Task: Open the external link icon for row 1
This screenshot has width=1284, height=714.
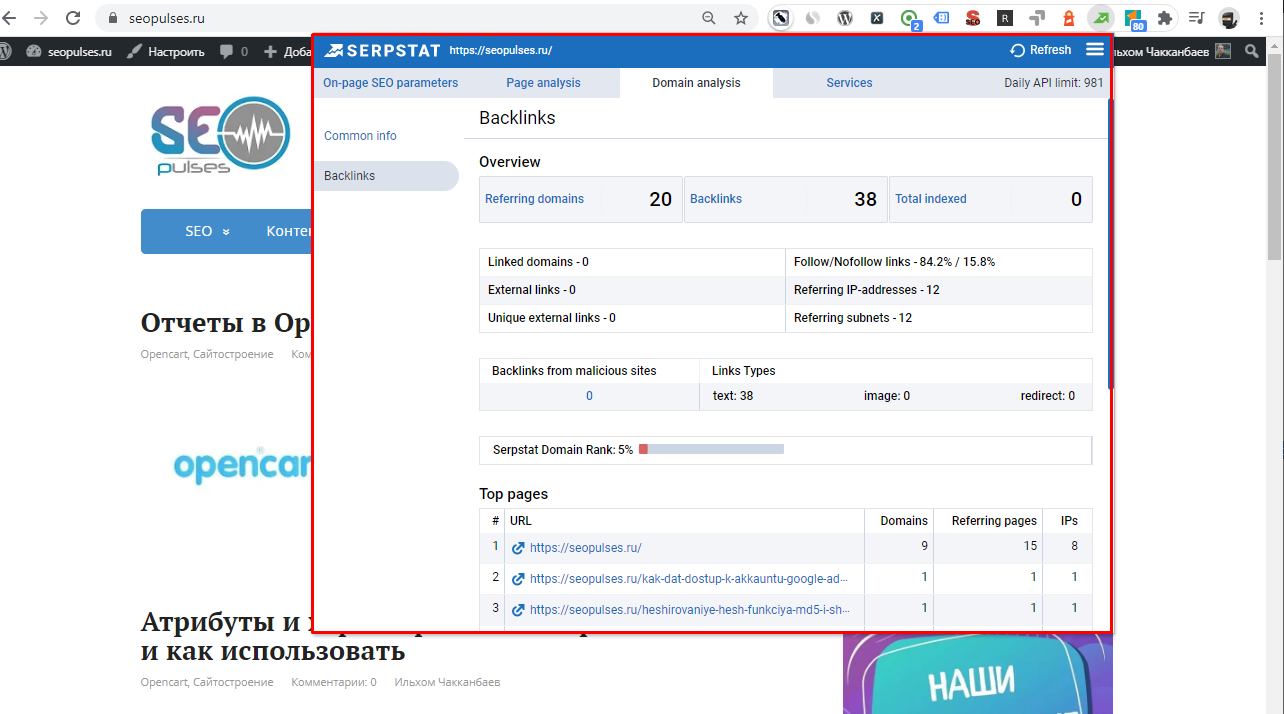Action: click(x=518, y=548)
